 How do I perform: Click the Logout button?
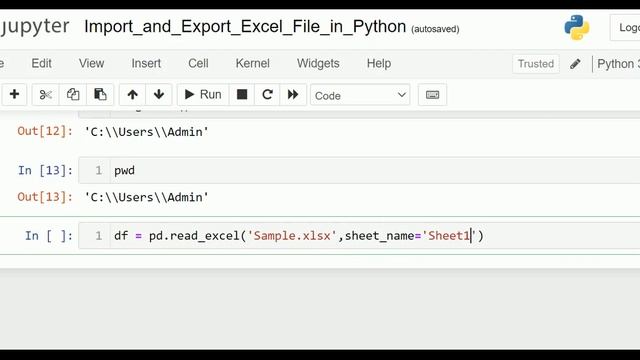(x=625, y=27)
